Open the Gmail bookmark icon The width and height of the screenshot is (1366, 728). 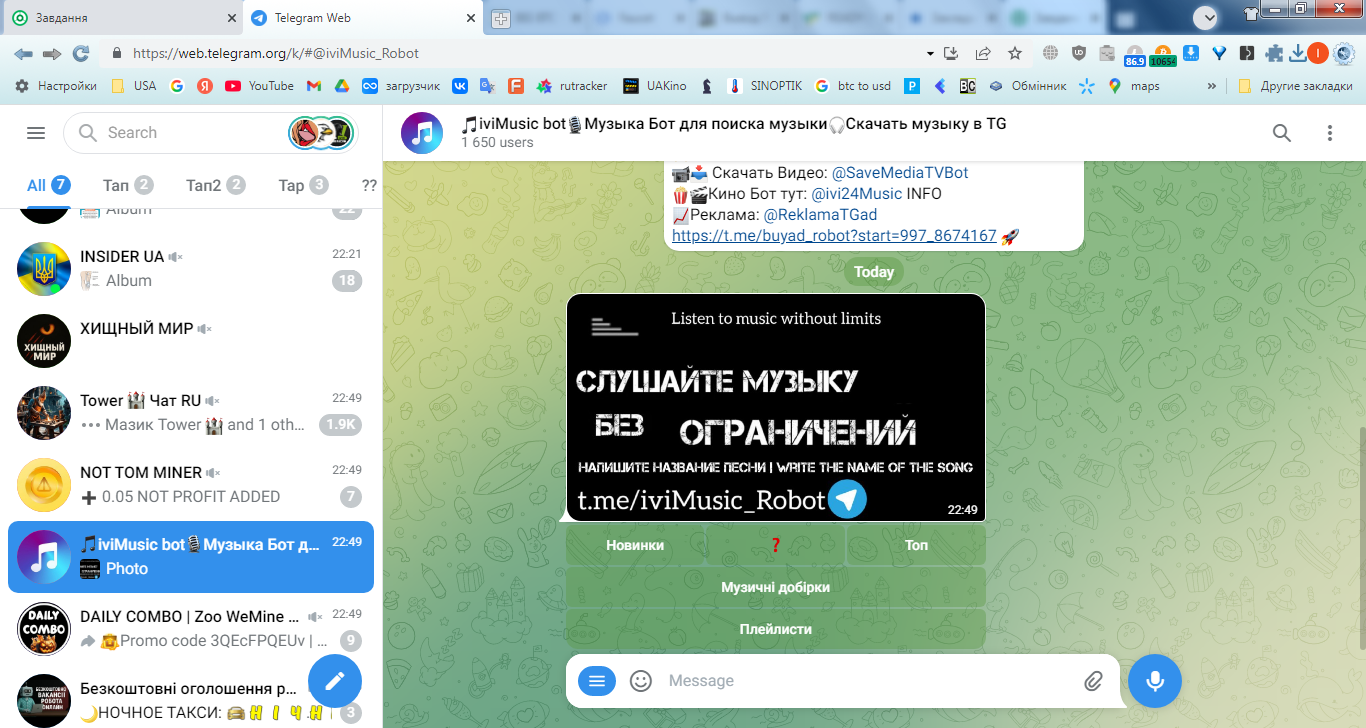tap(313, 86)
